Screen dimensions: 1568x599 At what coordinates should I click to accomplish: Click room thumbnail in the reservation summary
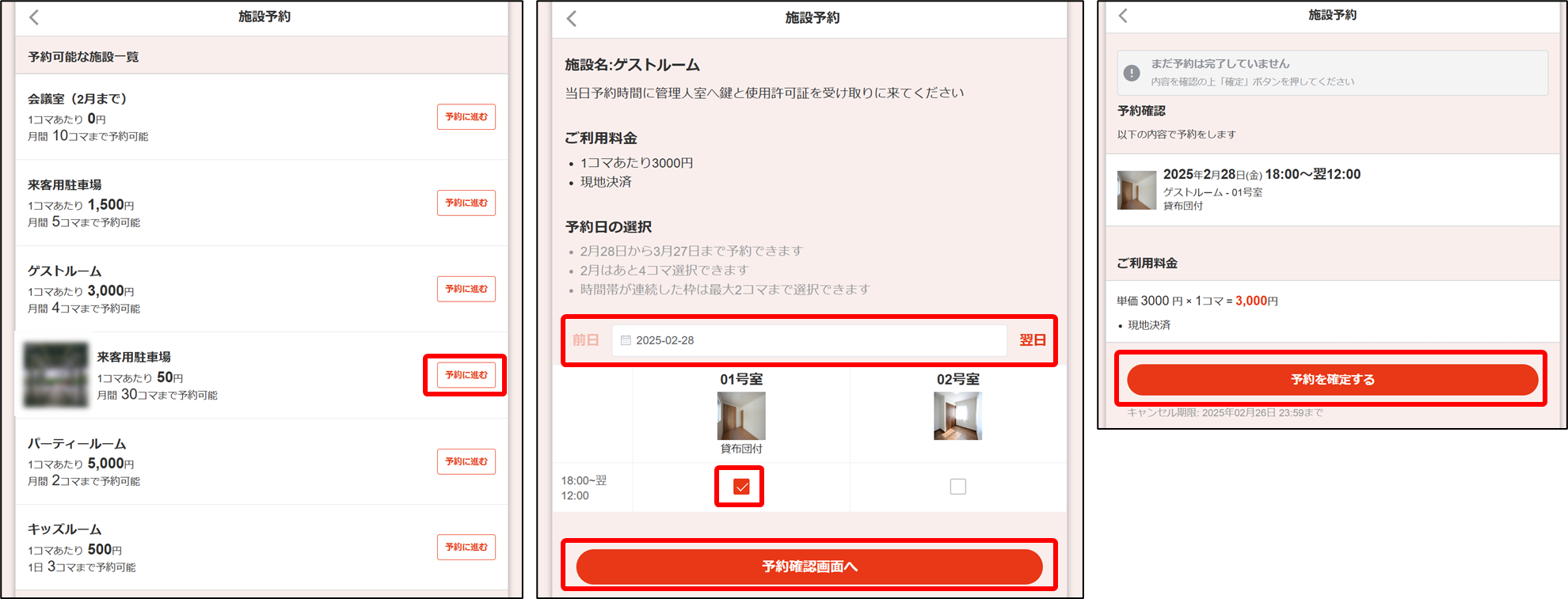click(1136, 190)
